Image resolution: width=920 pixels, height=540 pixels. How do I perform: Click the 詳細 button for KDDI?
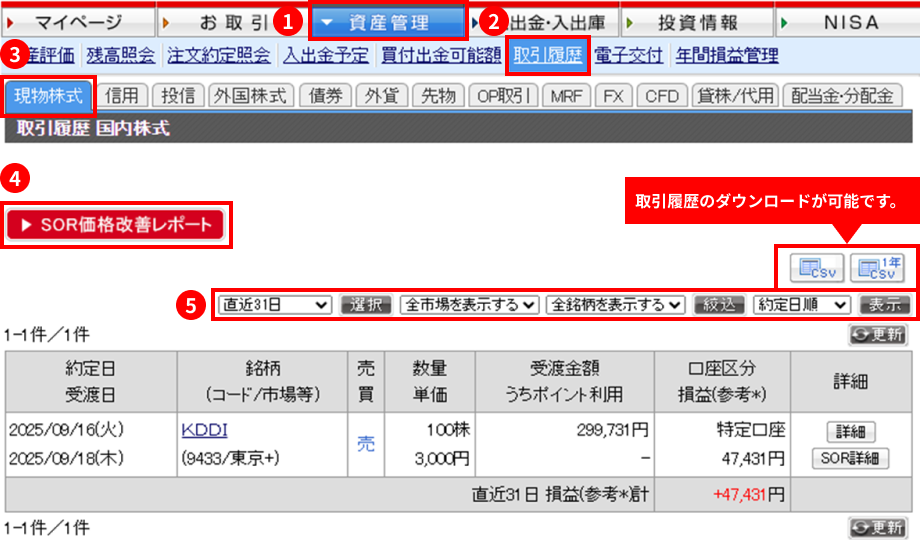click(x=850, y=432)
